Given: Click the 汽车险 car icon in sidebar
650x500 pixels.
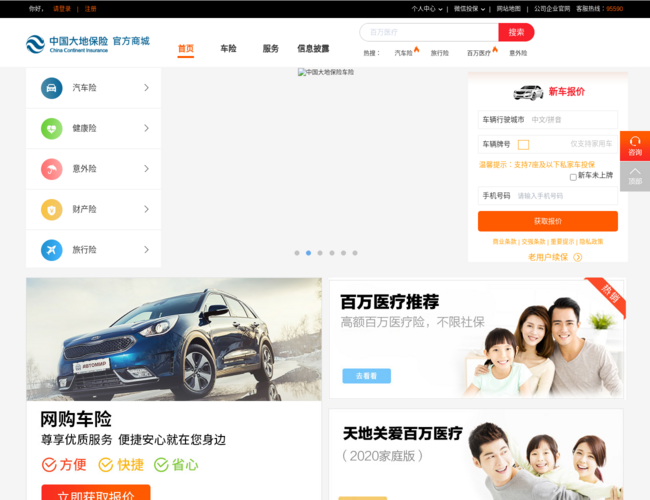Looking at the screenshot, I should coord(52,88).
